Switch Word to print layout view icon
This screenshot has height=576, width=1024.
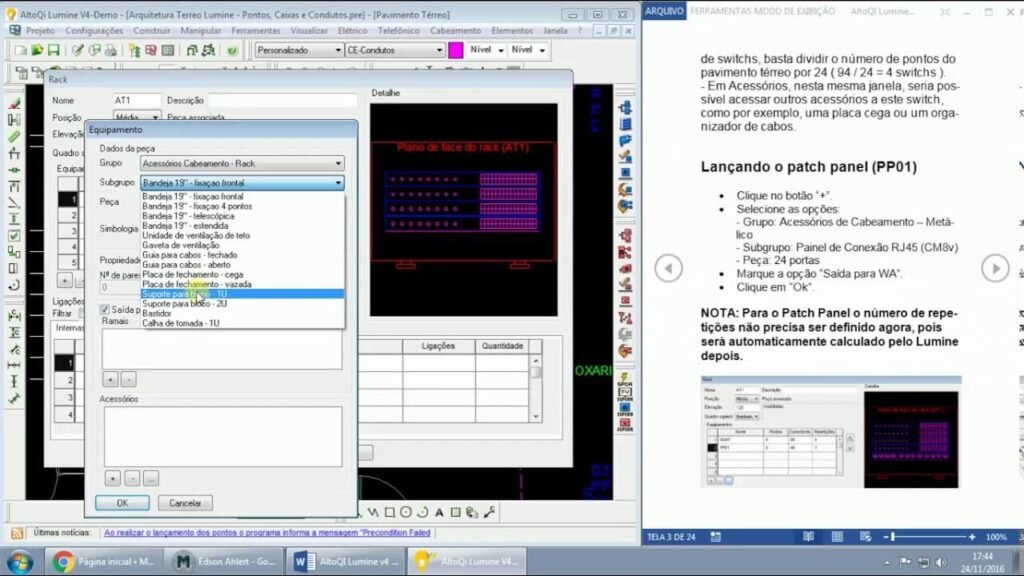[837, 537]
